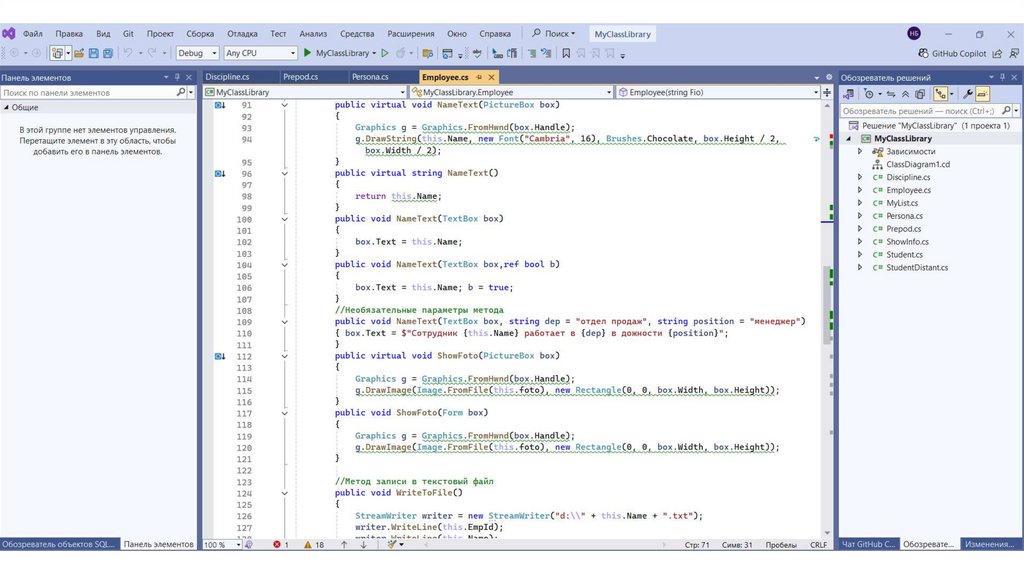Toggle auto-hide pin on Solution Explorer panel
The width and height of the screenshot is (1024, 574).
click(x=1004, y=77)
